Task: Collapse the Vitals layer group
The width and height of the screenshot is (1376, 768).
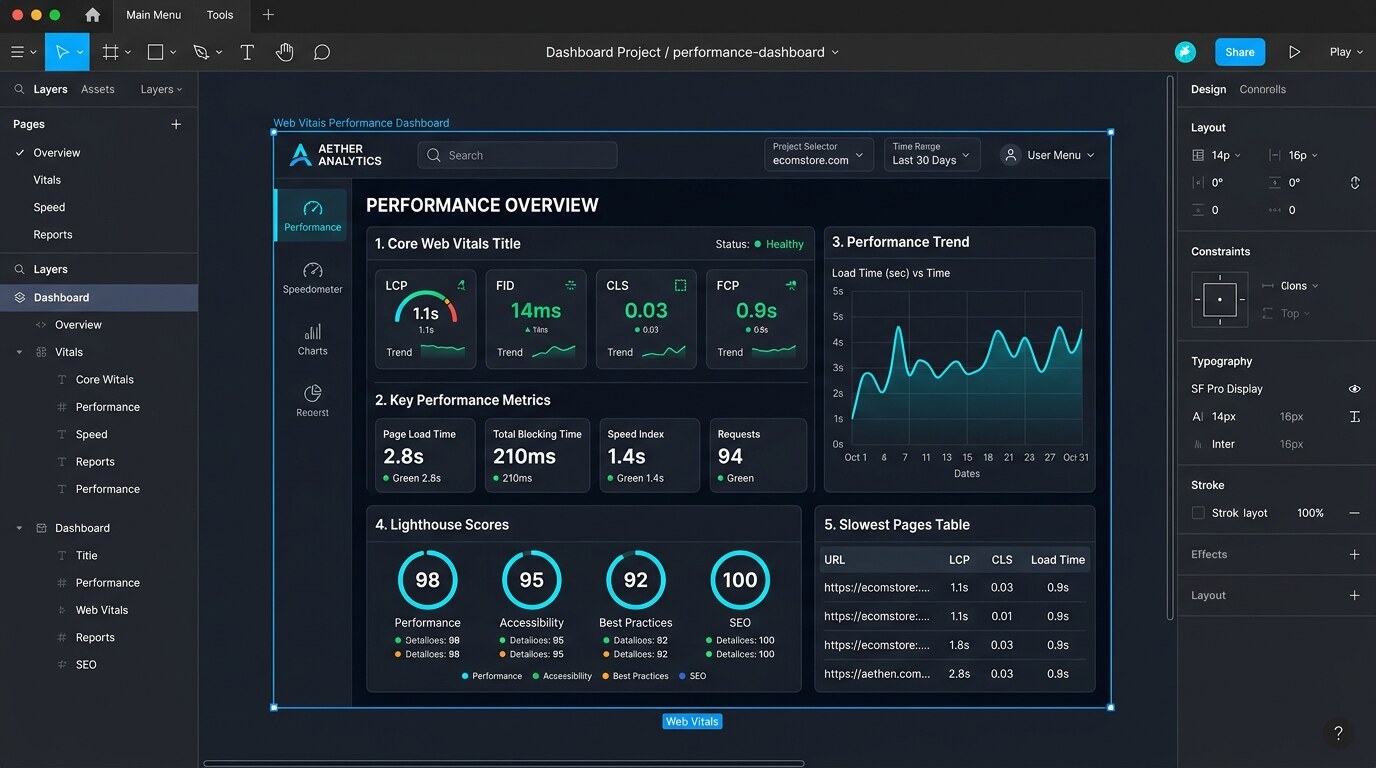Action: 19,352
